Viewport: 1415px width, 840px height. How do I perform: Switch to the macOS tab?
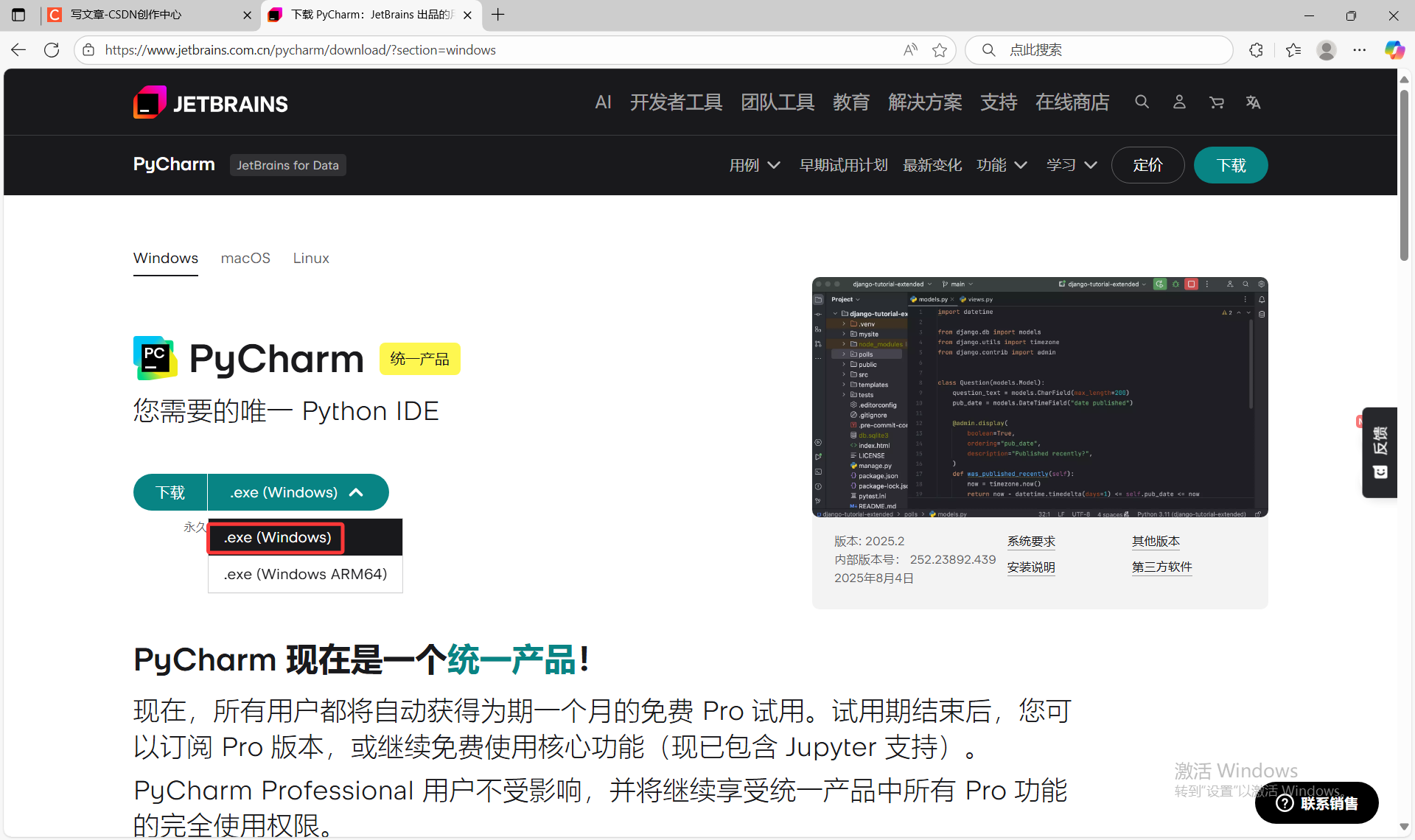245,258
